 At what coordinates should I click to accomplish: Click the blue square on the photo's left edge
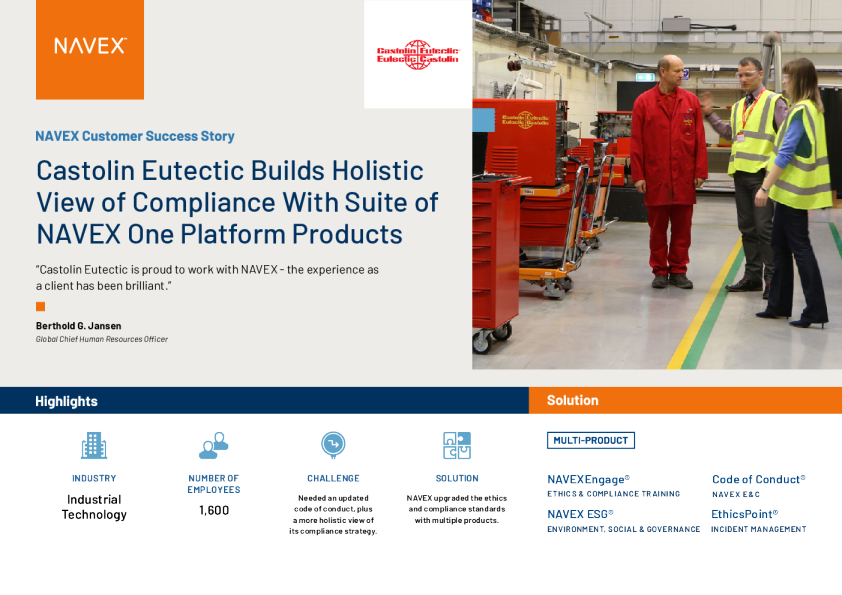(483, 120)
